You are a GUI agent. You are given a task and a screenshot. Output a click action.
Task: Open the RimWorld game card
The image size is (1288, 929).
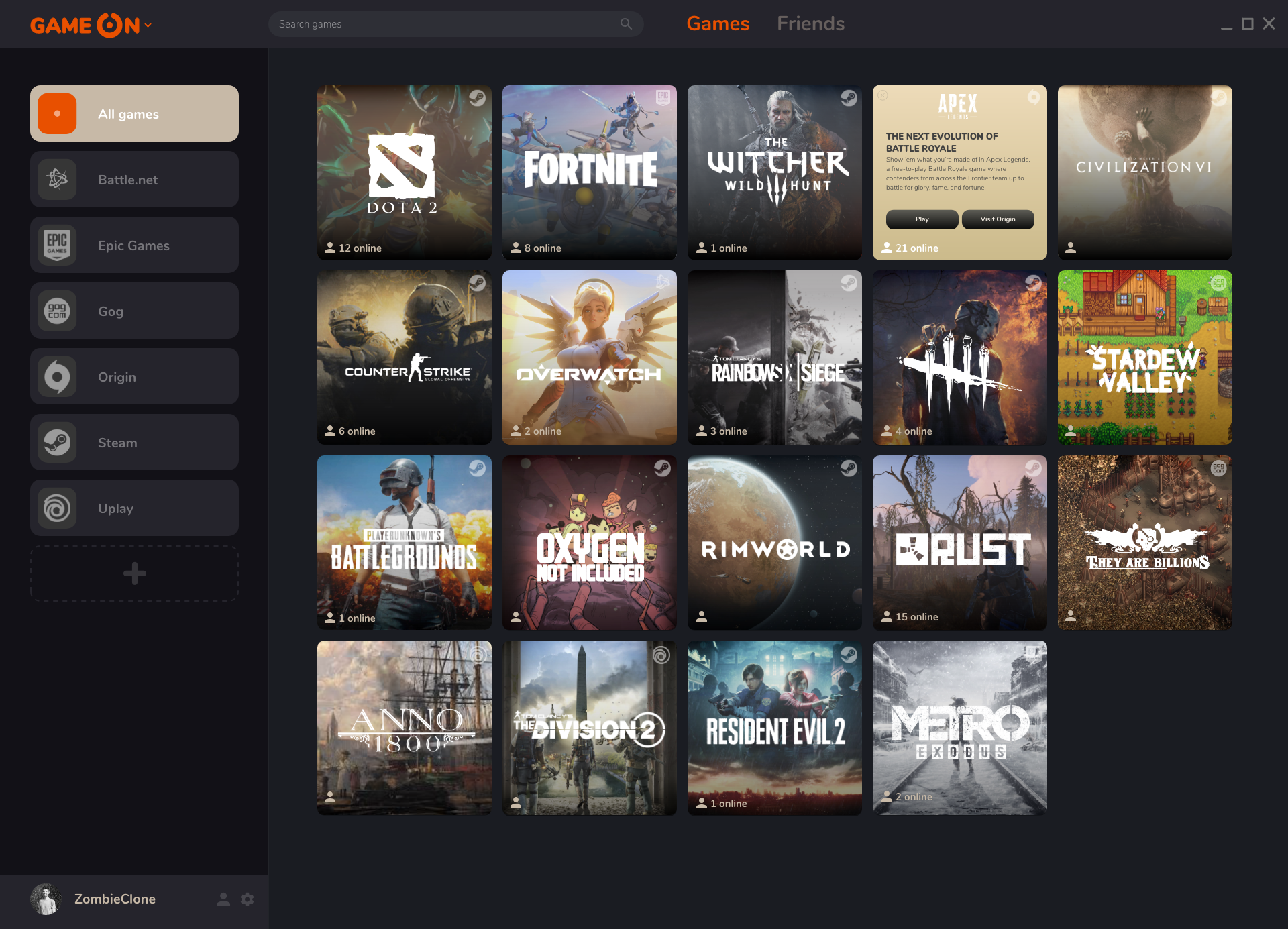click(x=775, y=543)
